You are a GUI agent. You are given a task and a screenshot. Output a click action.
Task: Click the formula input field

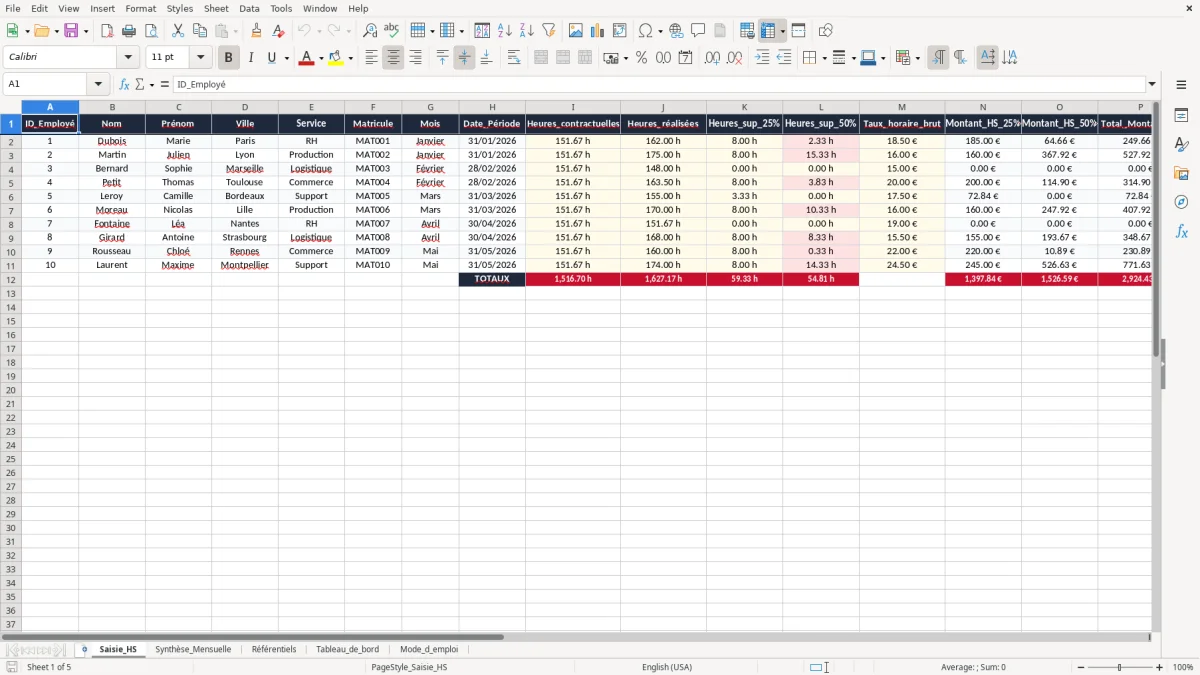[658, 85]
